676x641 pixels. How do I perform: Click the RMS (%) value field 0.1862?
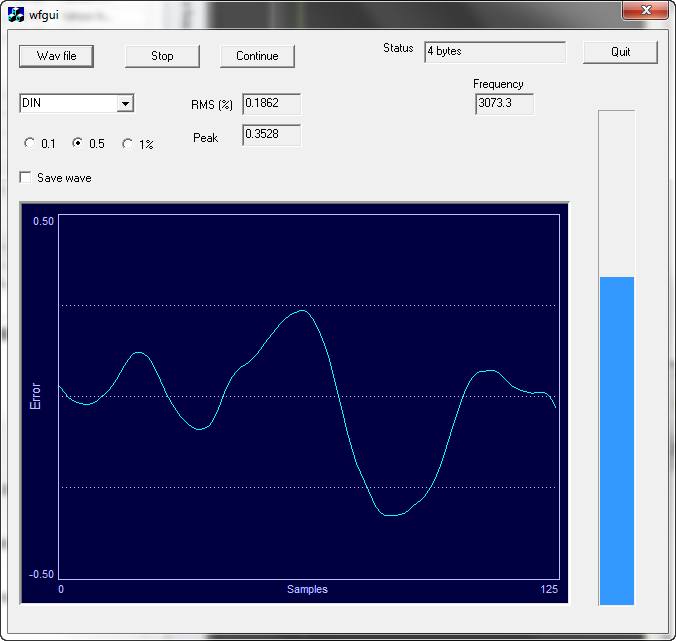click(x=272, y=104)
